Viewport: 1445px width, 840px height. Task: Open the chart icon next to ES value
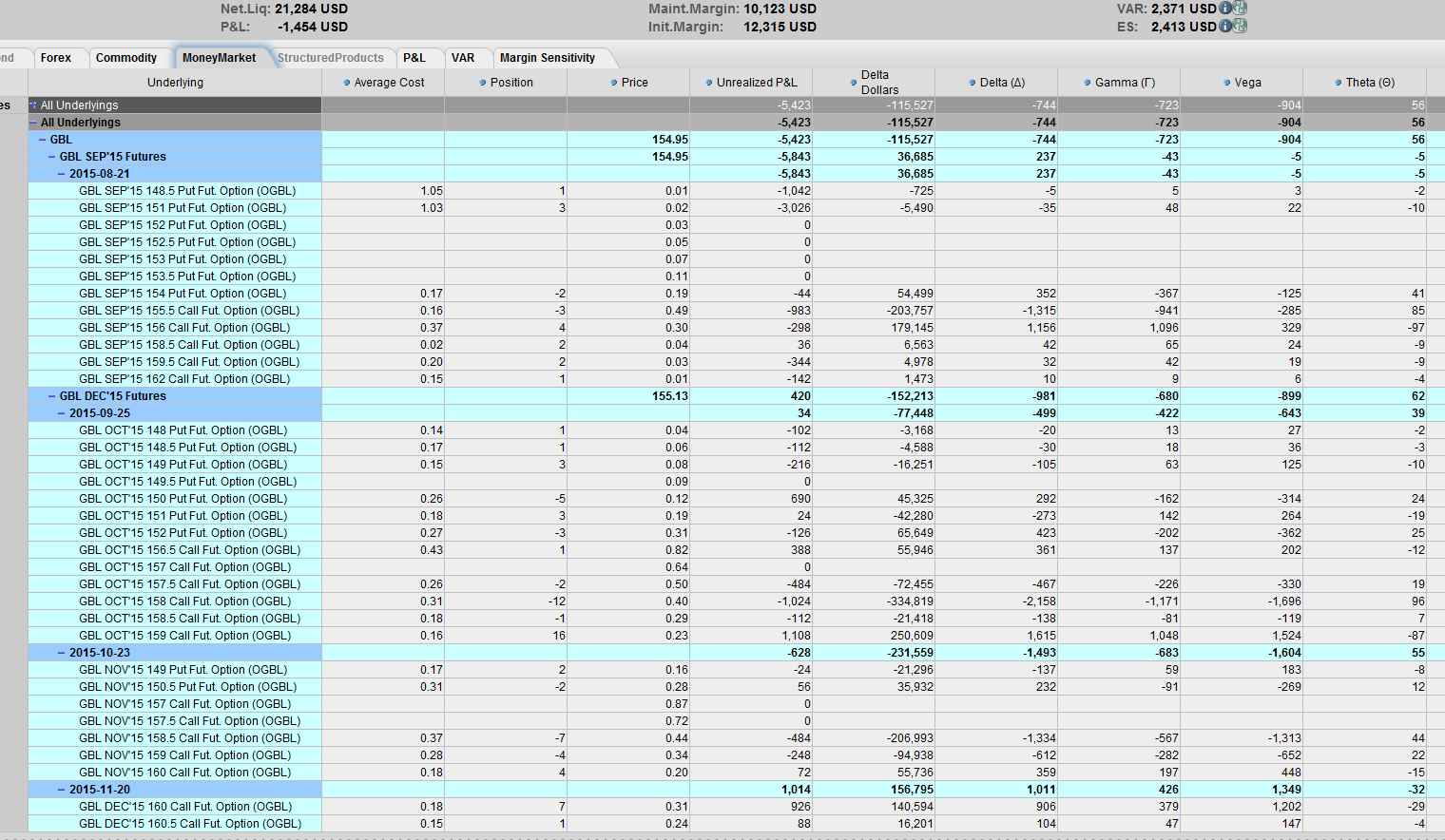1240,27
